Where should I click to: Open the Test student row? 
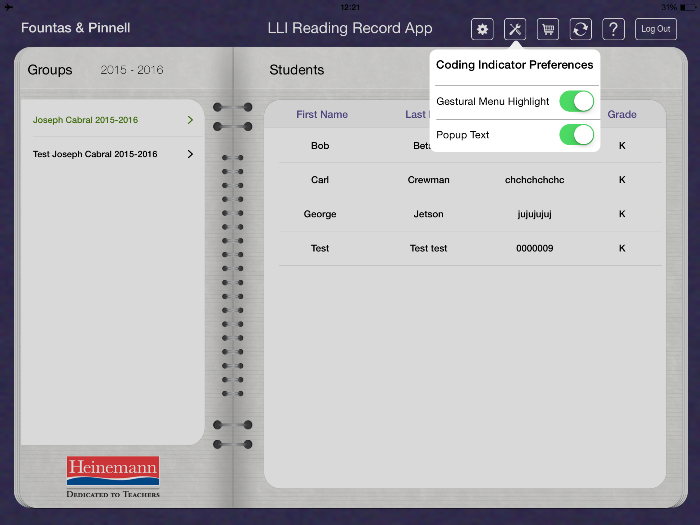click(x=320, y=248)
